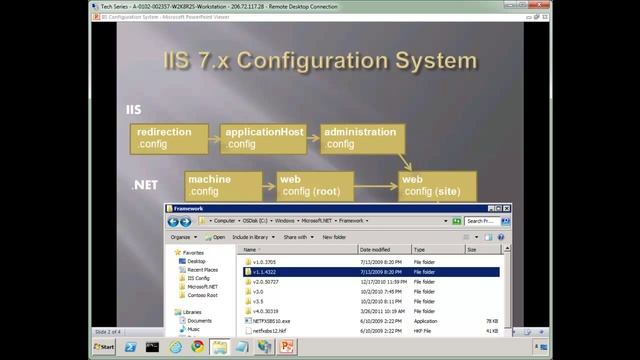The height and width of the screenshot is (360, 640).
Task: Select the NETFXSBS10.exe file
Action: 271,321
